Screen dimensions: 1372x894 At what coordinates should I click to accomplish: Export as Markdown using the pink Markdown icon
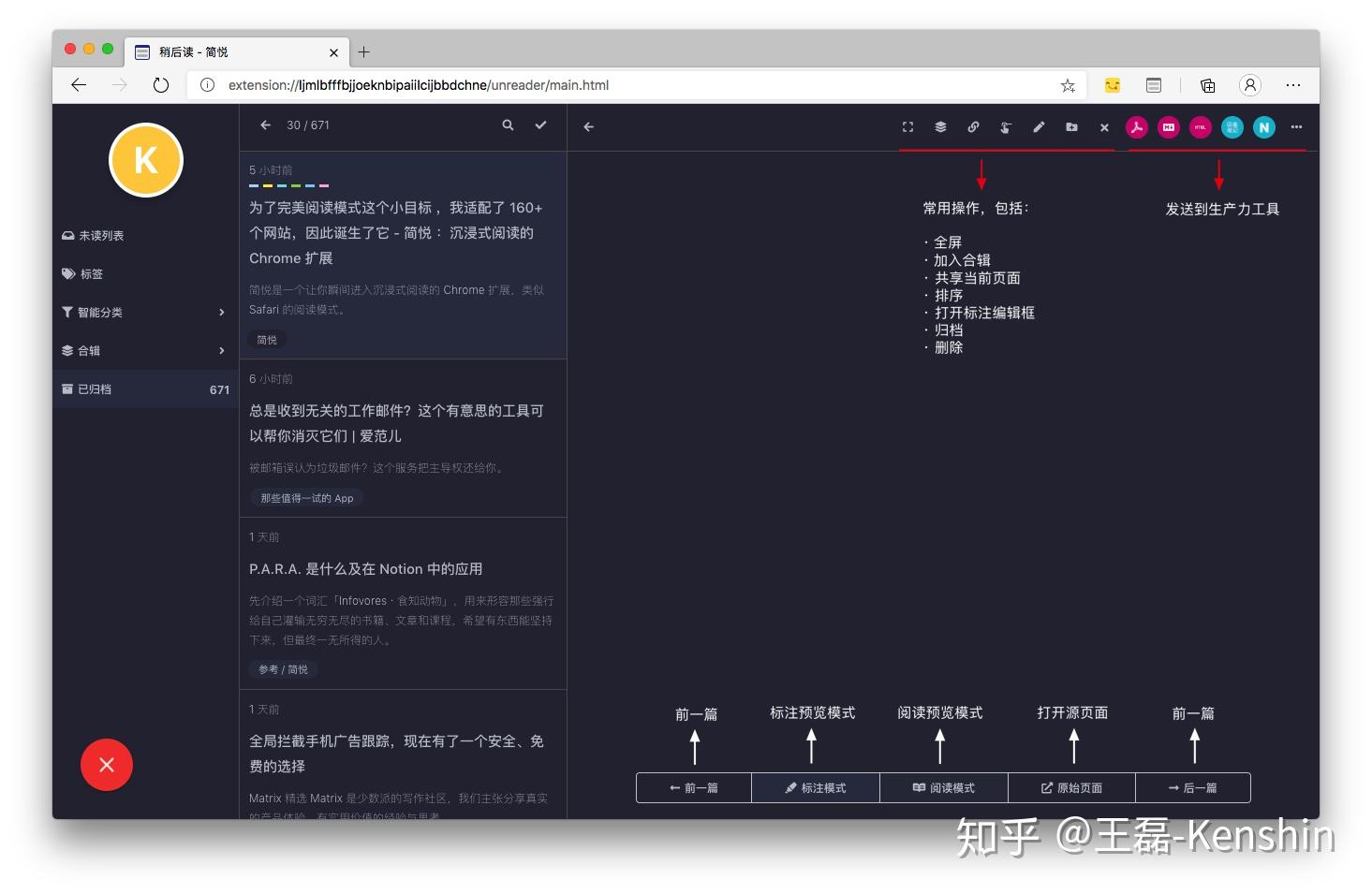pyautogui.click(x=1169, y=127)
